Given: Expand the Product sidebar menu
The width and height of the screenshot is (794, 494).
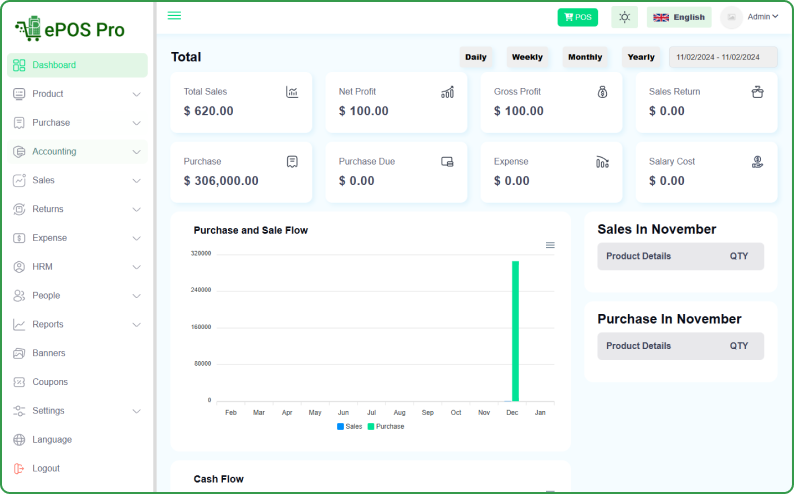Looking at the screenshot, I should click(x=77, y=94).
